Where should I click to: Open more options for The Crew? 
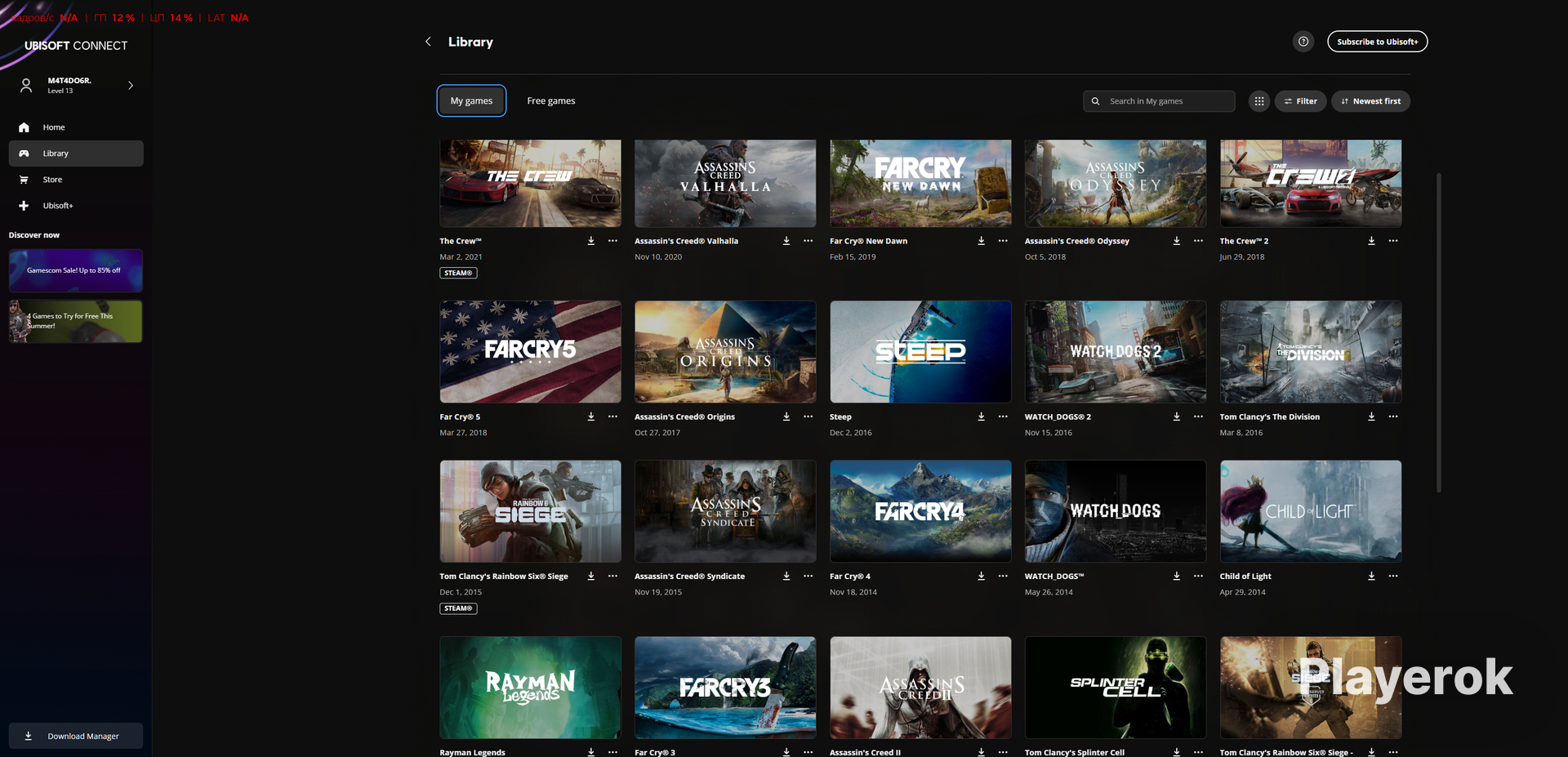point(612,241)
